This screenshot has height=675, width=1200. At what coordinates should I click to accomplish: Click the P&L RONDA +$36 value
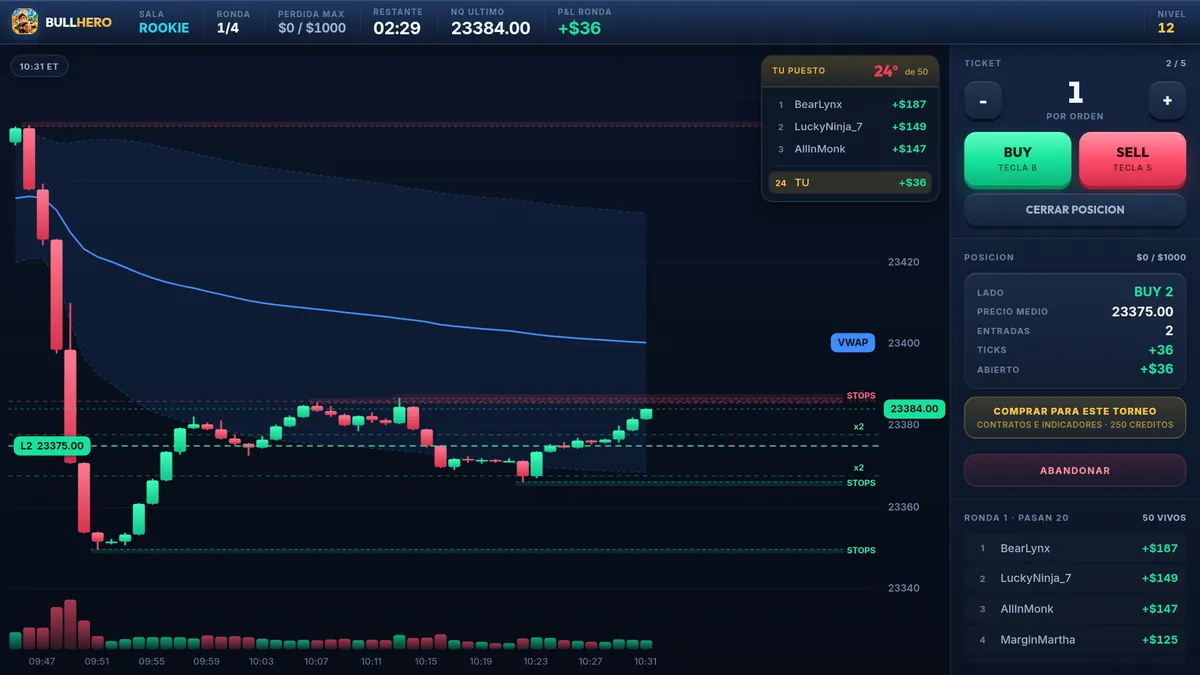tap(579, 28)
